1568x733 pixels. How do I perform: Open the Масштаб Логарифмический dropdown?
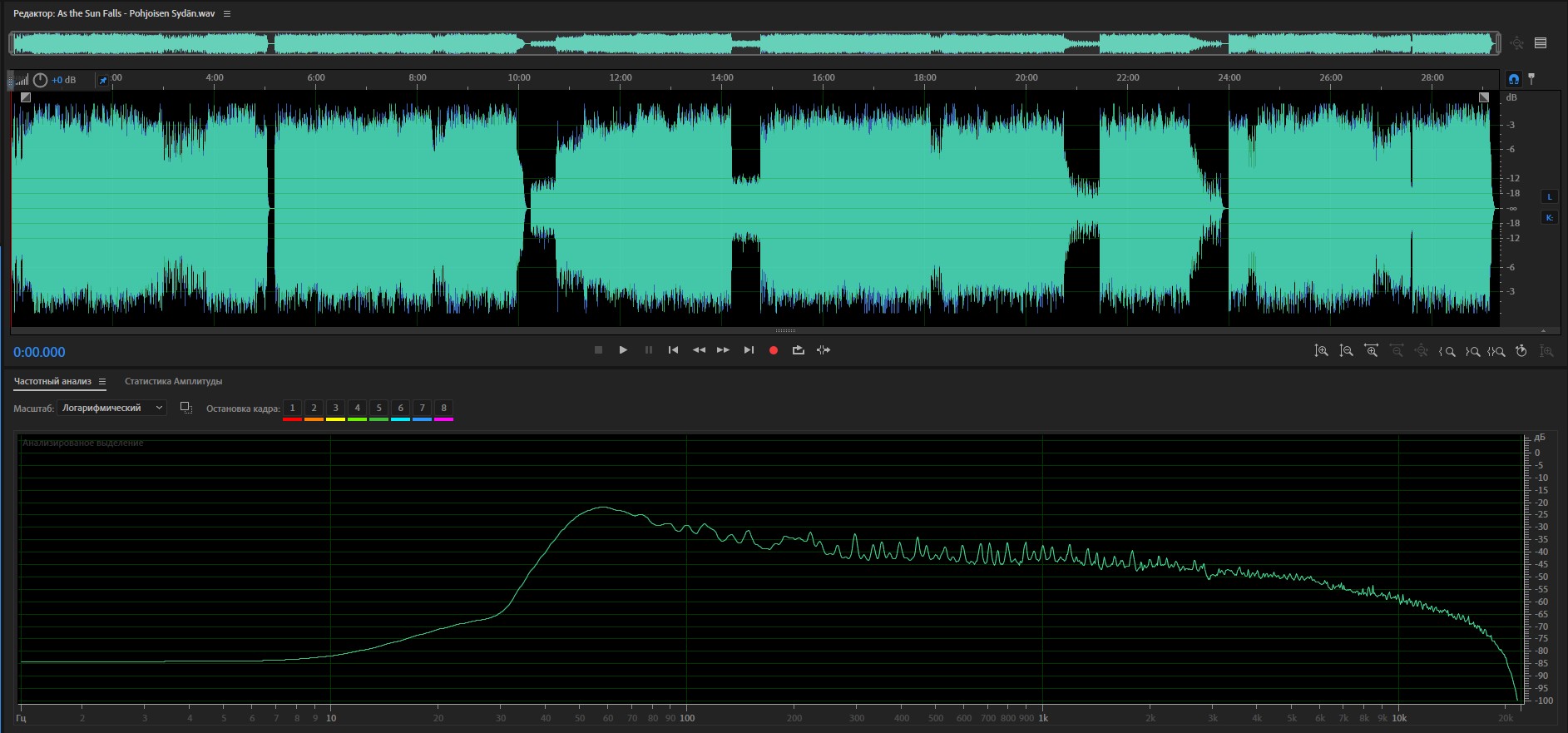click(x=112, y=408)
